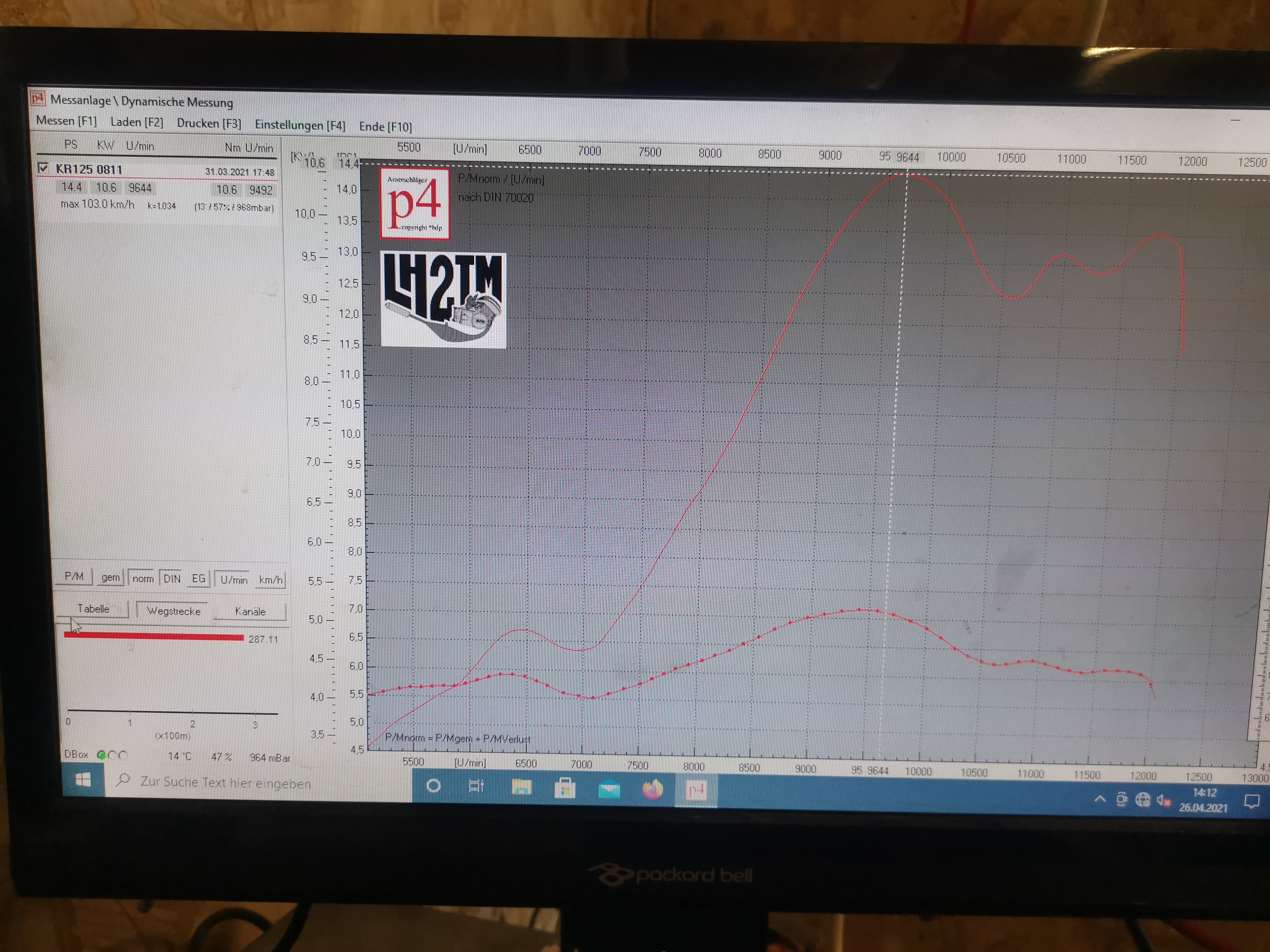Screen dimensions: 1270x952
Task: Click the 9492 torque rpm value
Action: (x=261, y=190)
